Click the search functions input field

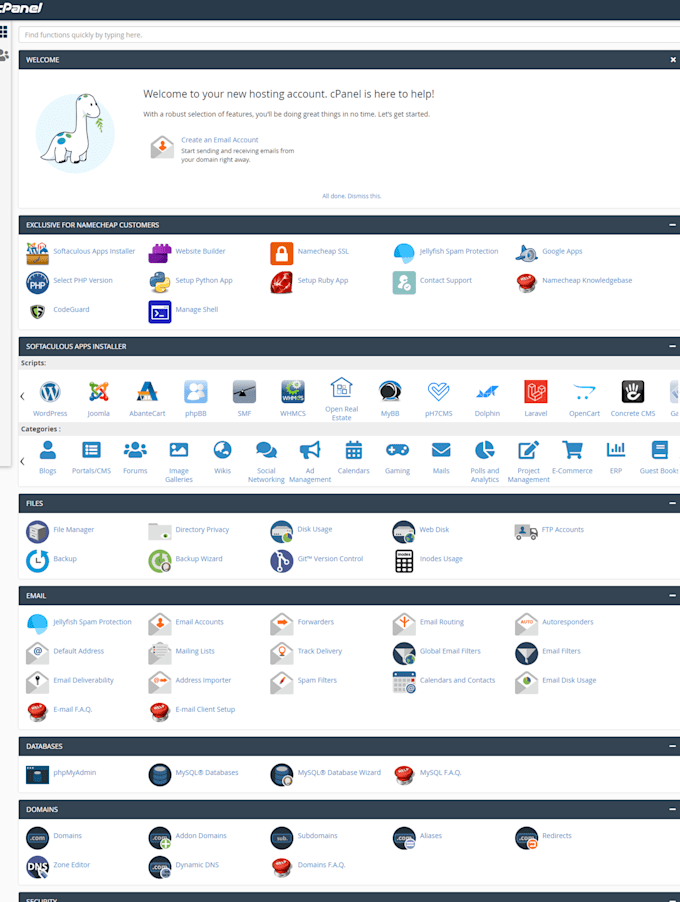pyautogui.click(x=349, y=35)
